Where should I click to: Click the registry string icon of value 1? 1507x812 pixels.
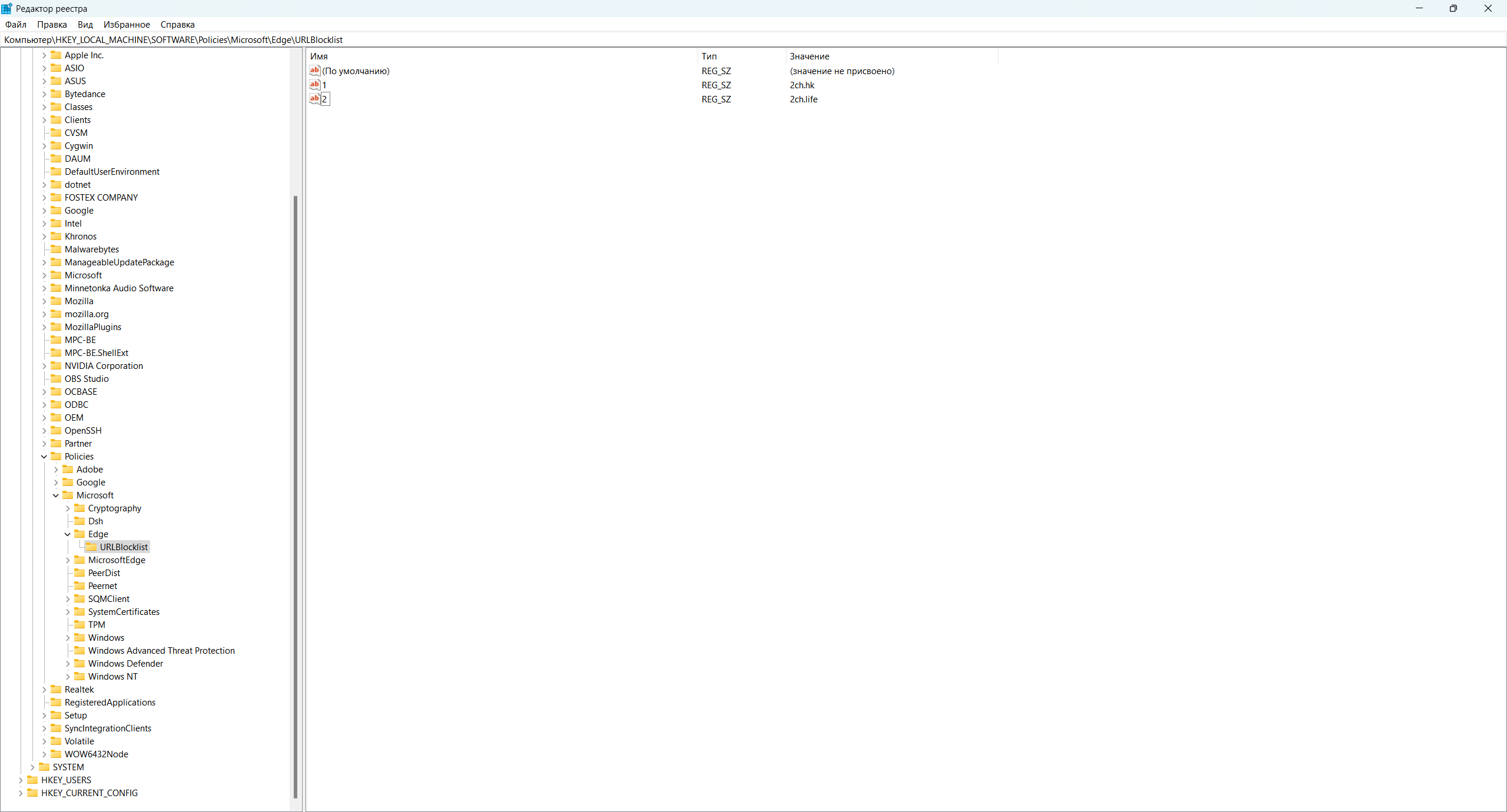click(314, 85)
